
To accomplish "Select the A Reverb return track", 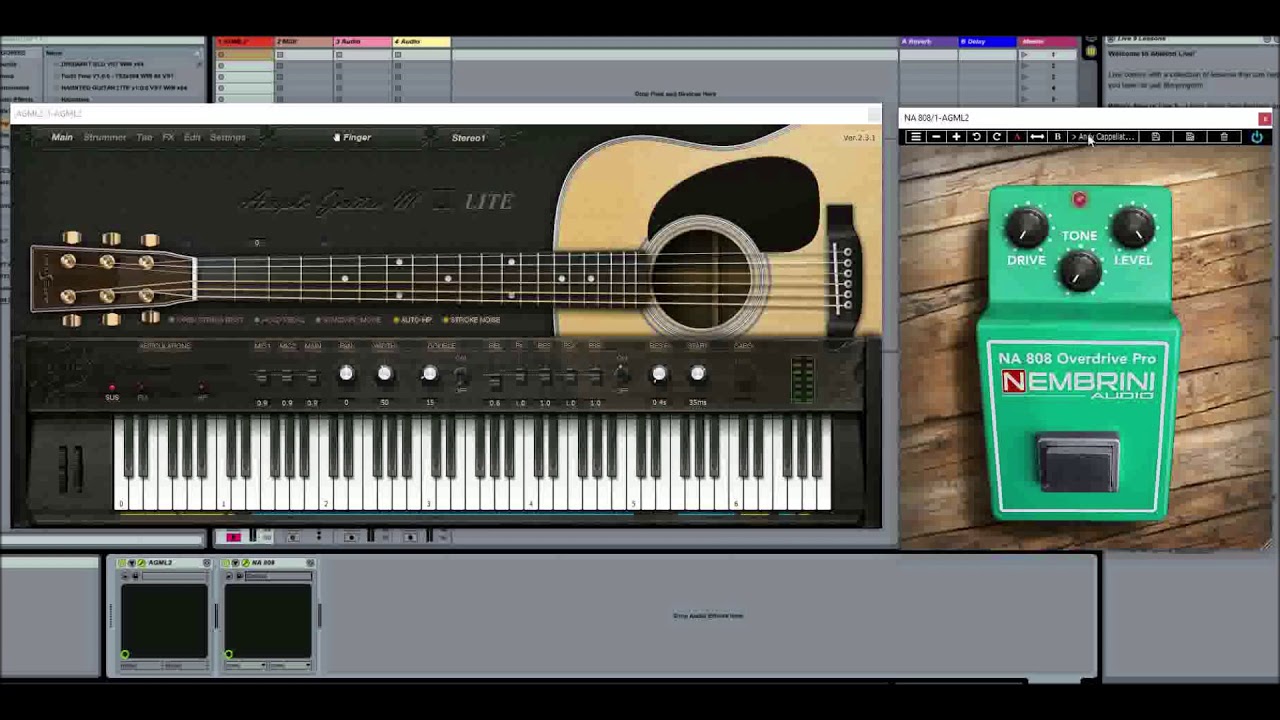I will pos(929,42).
